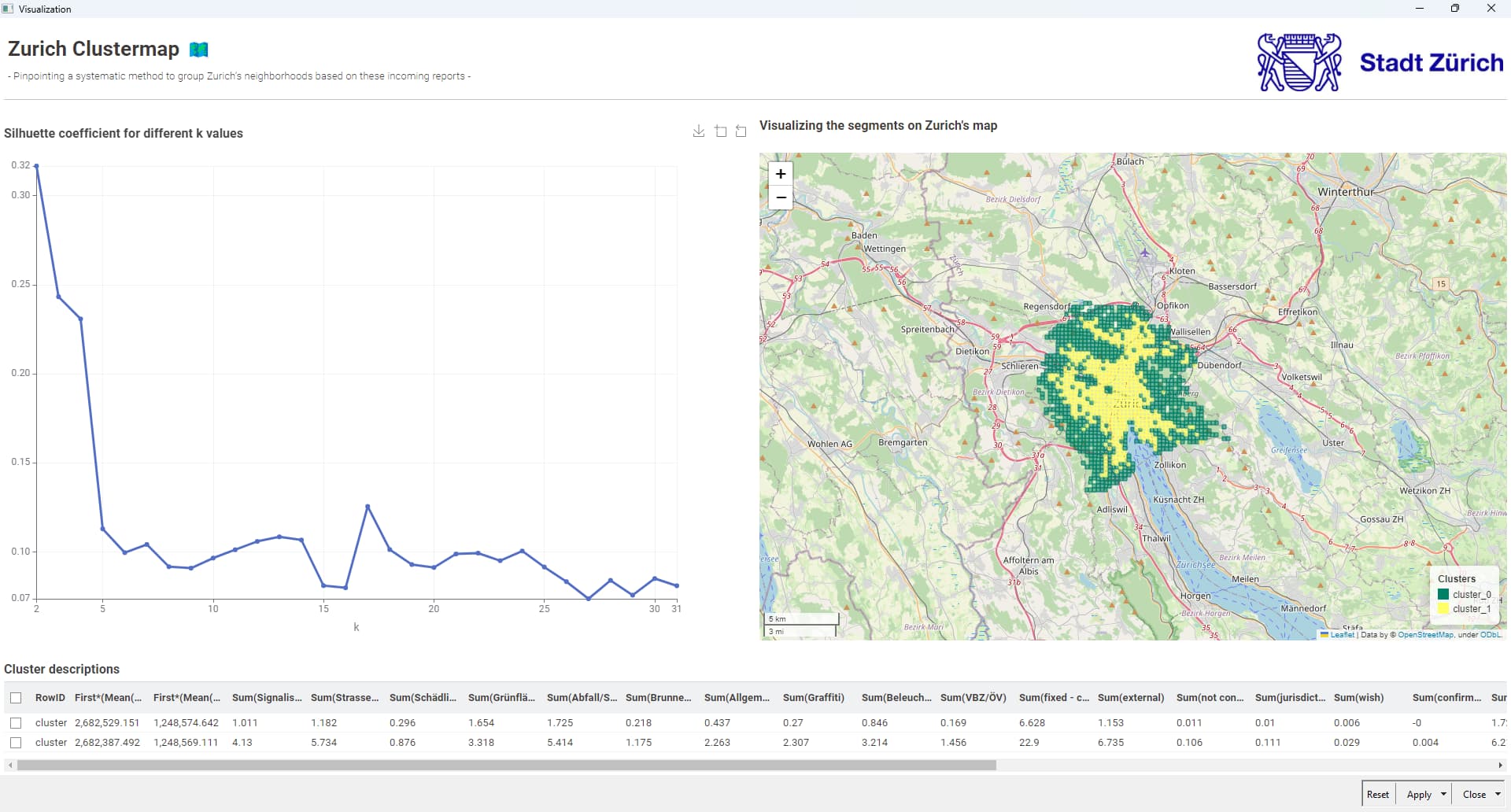1511x812 pixels.
Task: Check the first cluster row checkbox
Action: tap(16, 722)
